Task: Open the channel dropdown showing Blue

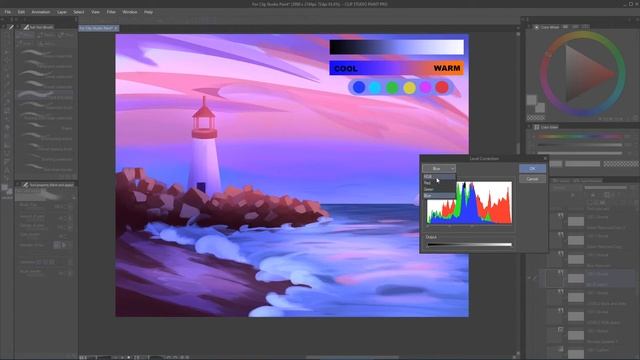Action: pyautogui.click(x=439, y=169)
